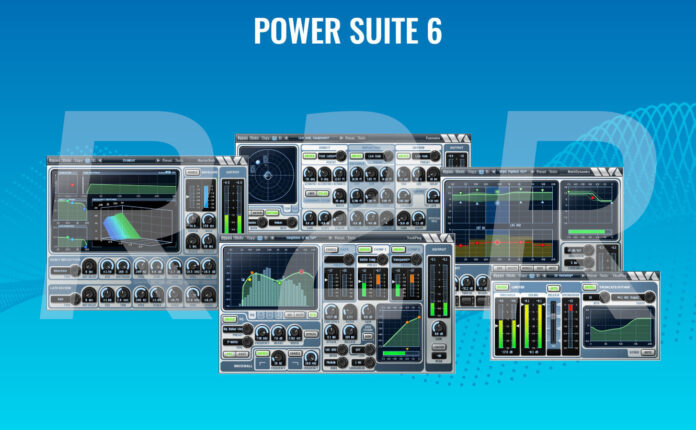Click the high-cut filter shape icon in TrackPlug brickwall

[x=295, y=364]
